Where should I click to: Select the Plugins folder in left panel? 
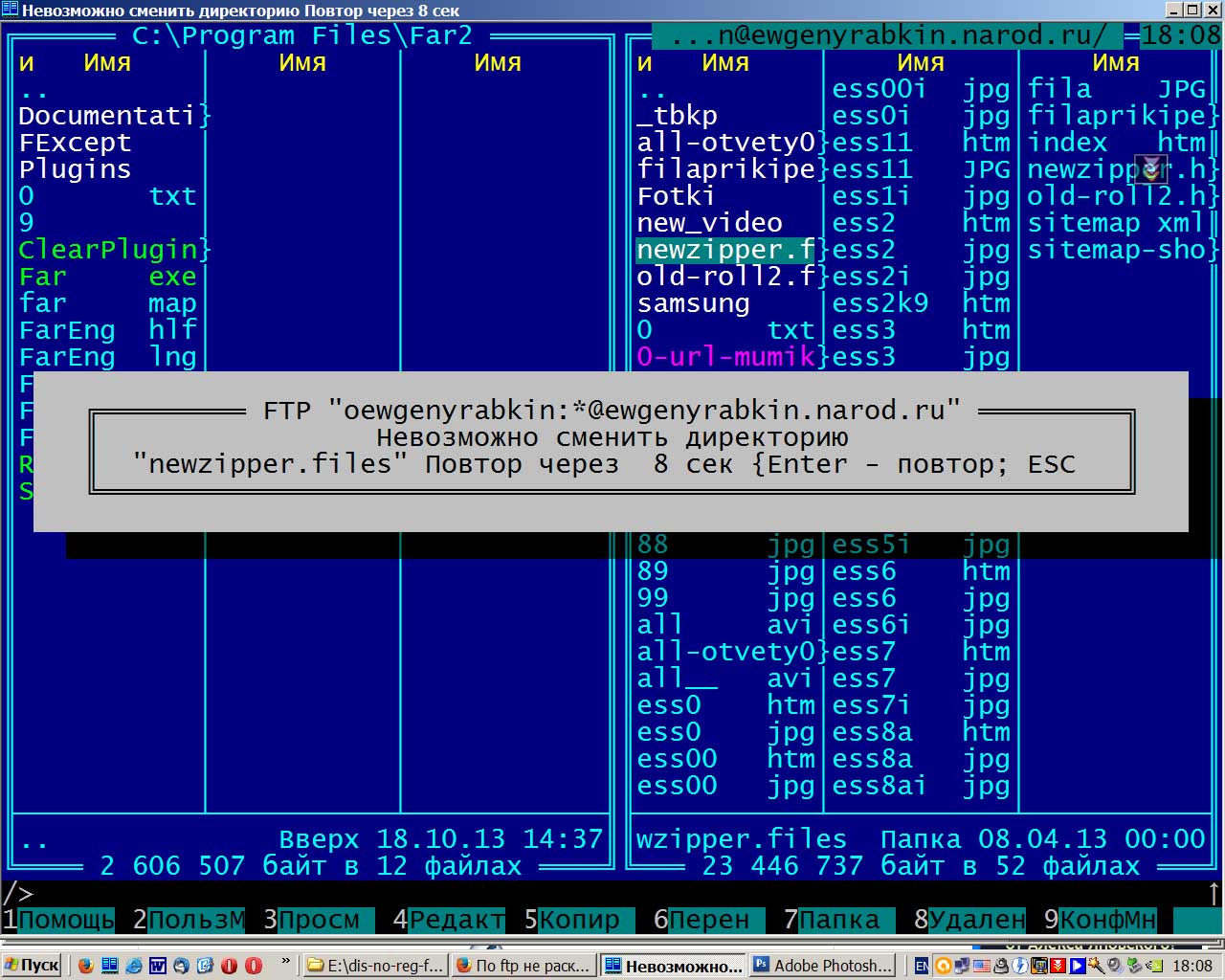75,169
